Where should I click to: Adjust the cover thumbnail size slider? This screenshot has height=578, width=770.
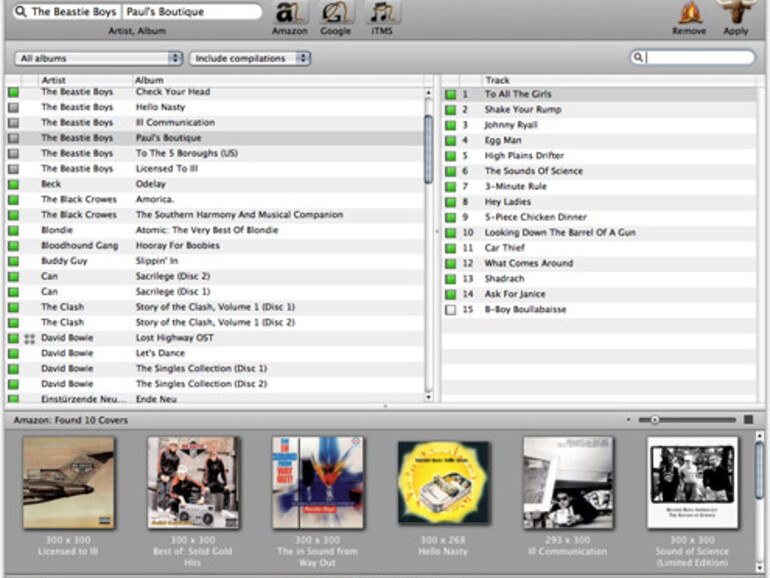click(655, 420)
